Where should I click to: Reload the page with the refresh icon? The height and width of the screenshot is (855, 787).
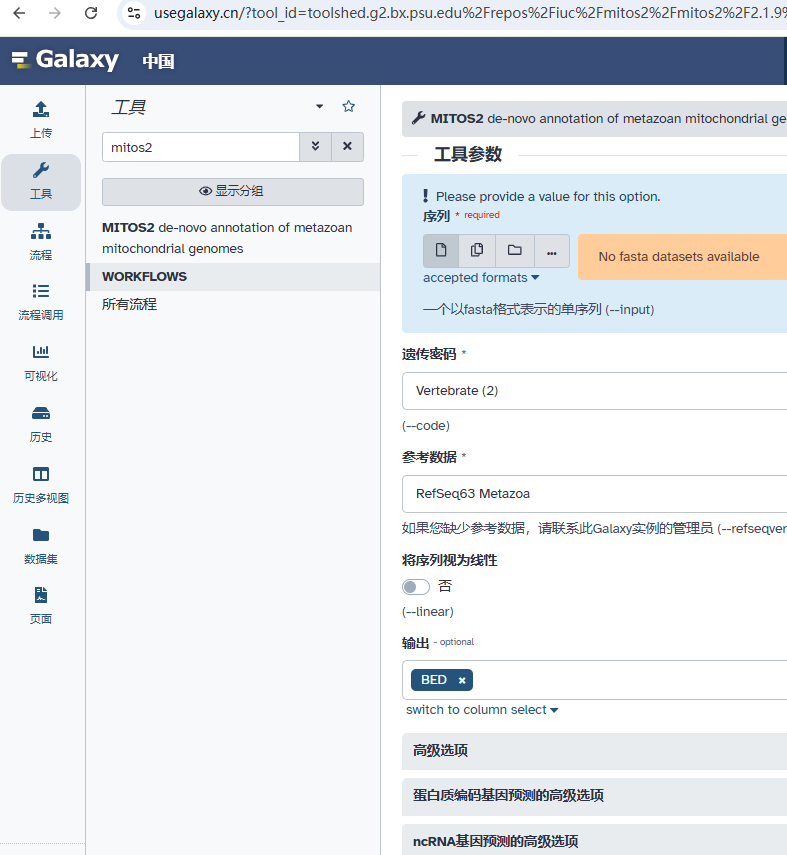pos(91,13)
